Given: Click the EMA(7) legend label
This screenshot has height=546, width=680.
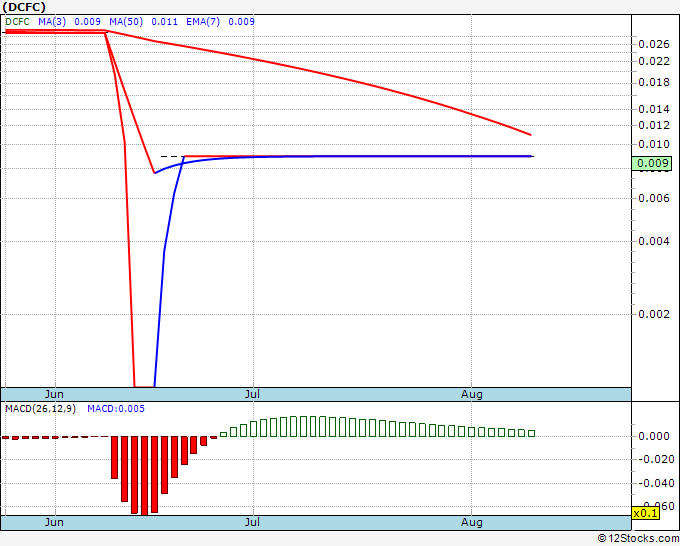Looking at the screenshot, I should coord(203,22).
